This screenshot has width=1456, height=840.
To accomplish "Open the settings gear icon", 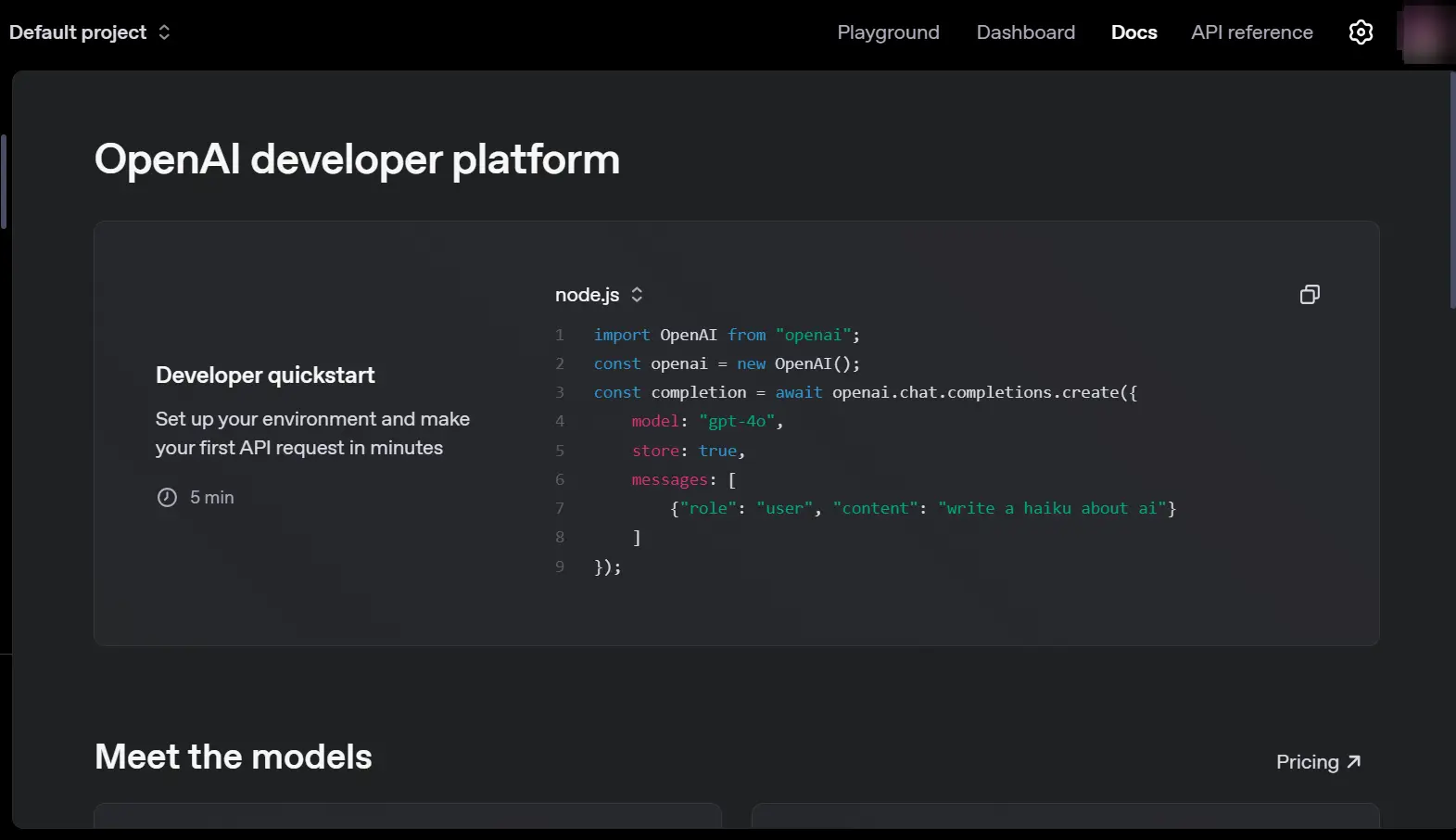I will coord(1361,32).
